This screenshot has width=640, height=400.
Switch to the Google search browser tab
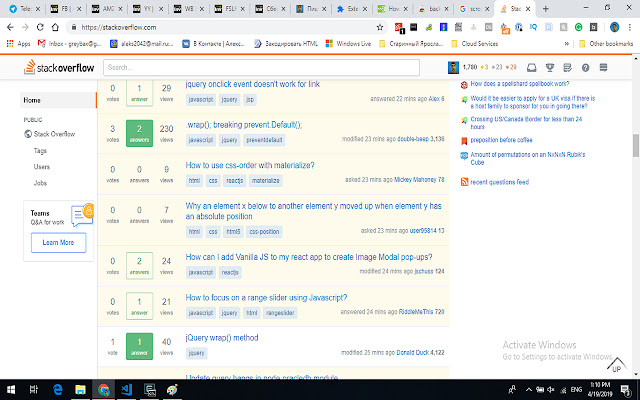pos(474,9)
